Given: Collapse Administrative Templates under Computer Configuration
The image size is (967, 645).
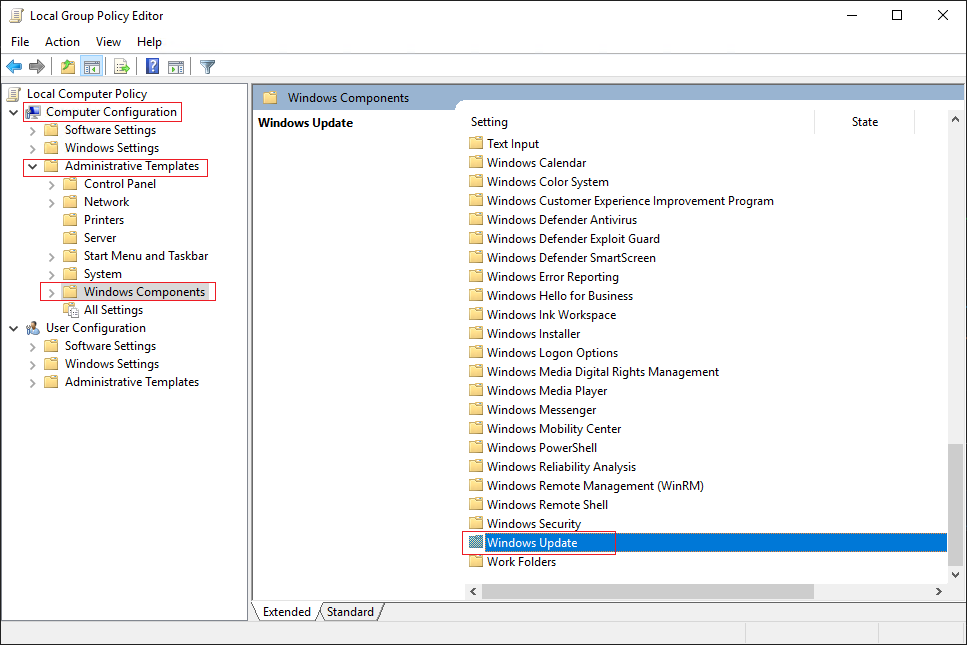Looking at the screenshot, I should (33, 166).
